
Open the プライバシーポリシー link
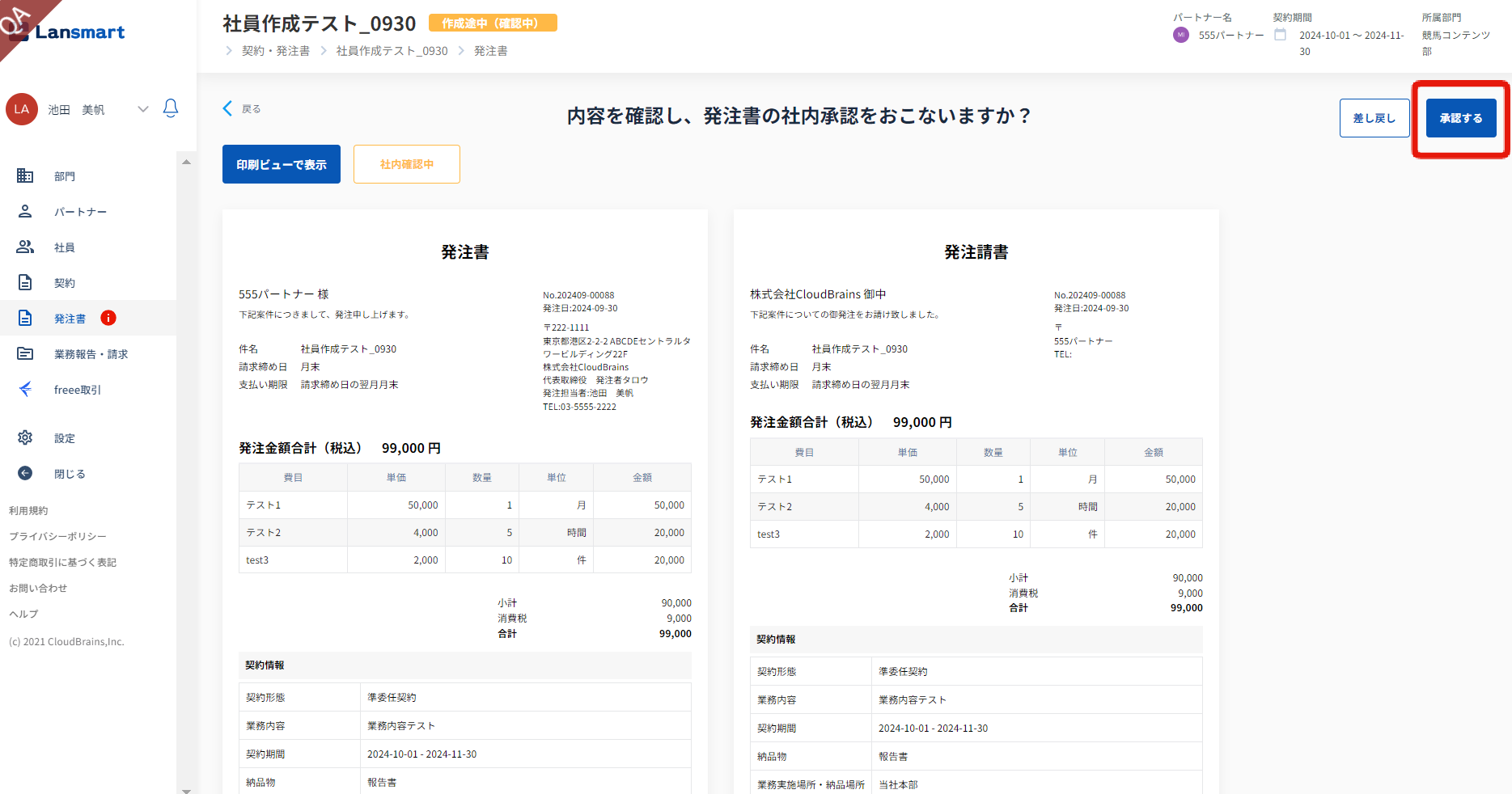(x=57, y=536)
